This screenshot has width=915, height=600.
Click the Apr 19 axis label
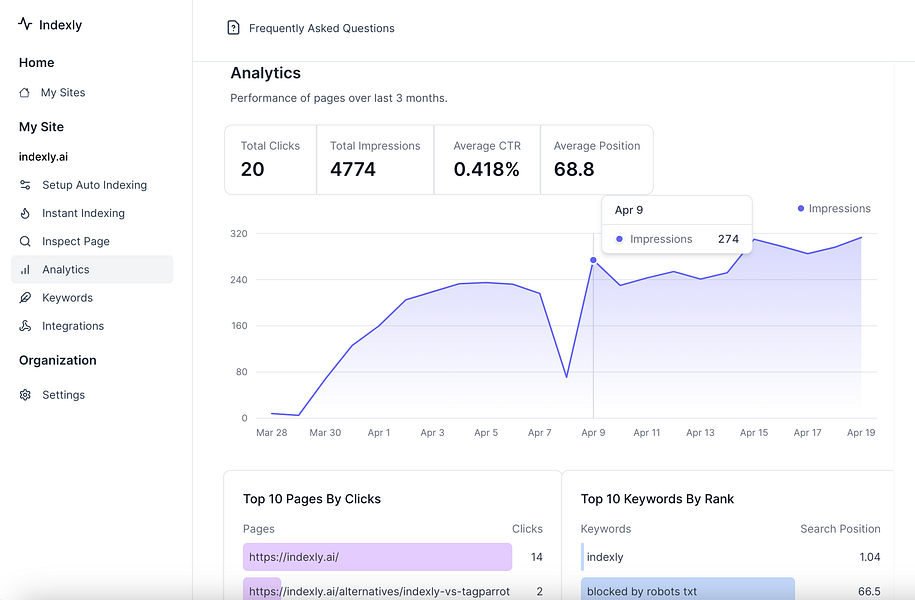click(x=861, y=432)
